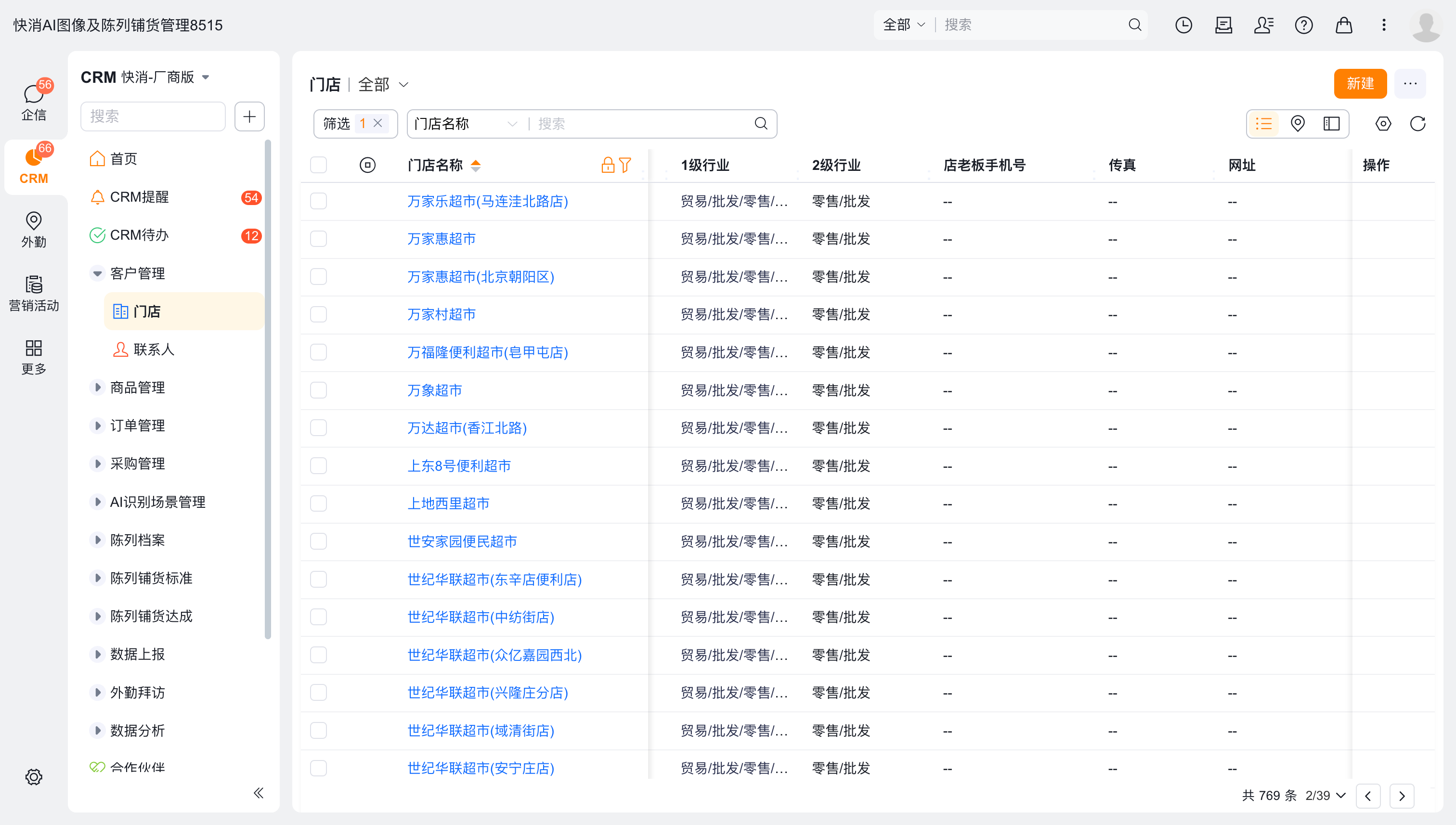Open the help question mark icon

(1303, 25)
